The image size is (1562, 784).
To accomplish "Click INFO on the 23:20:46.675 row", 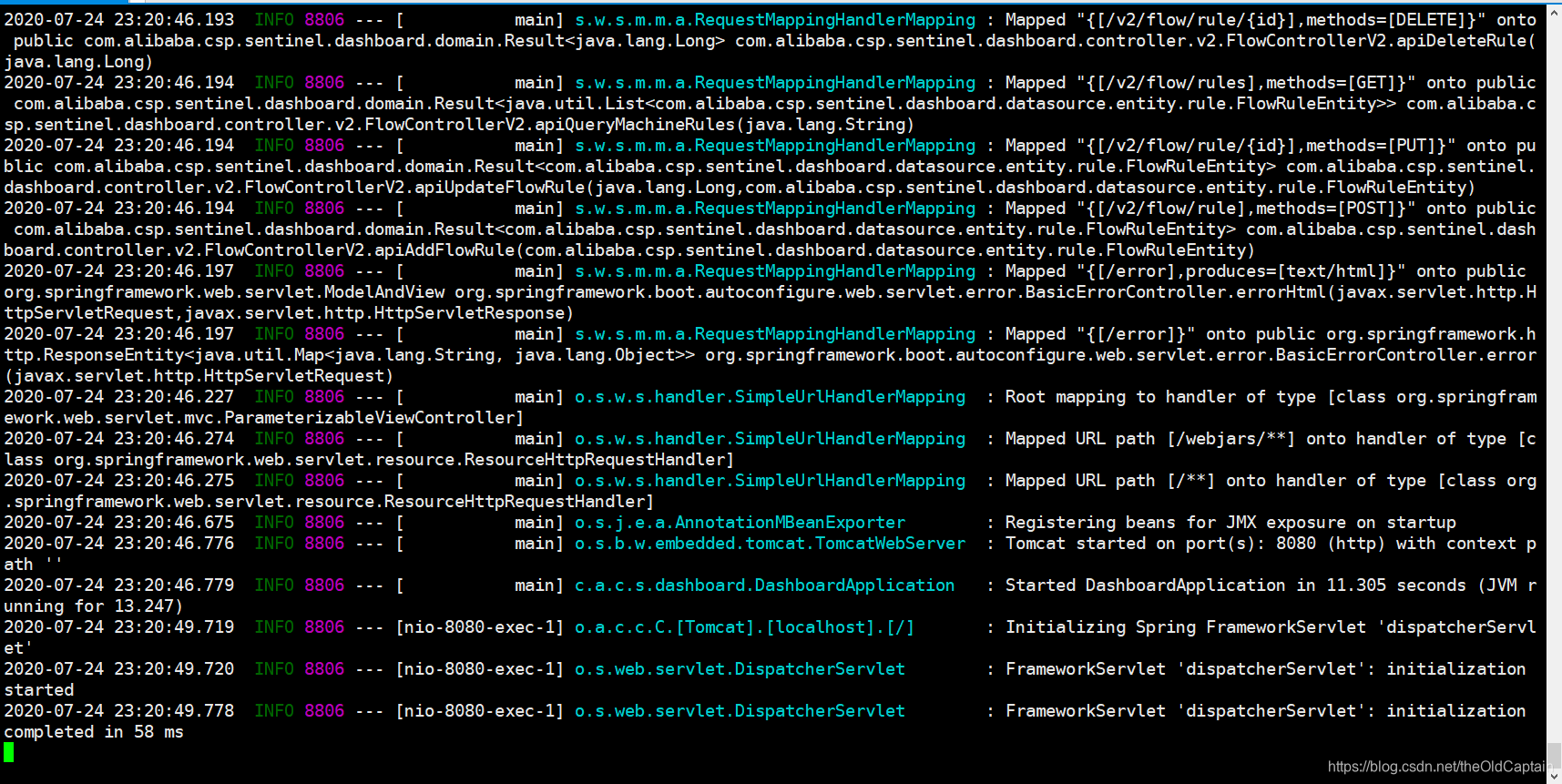I will click(x=274, y=523).
